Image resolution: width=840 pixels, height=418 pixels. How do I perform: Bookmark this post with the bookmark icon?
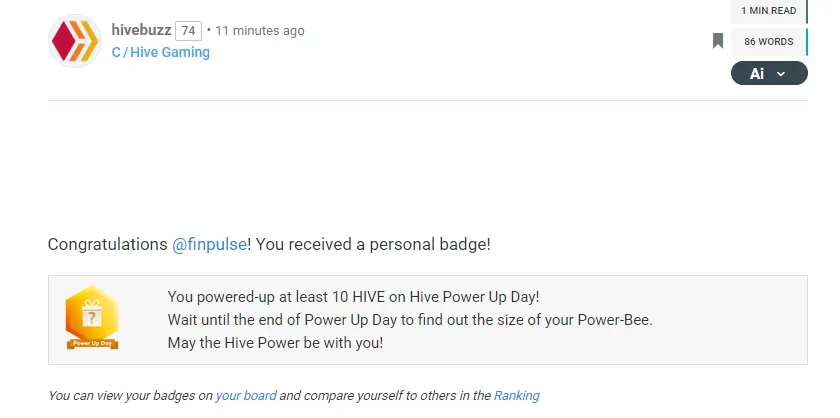(x=718, y=41)
